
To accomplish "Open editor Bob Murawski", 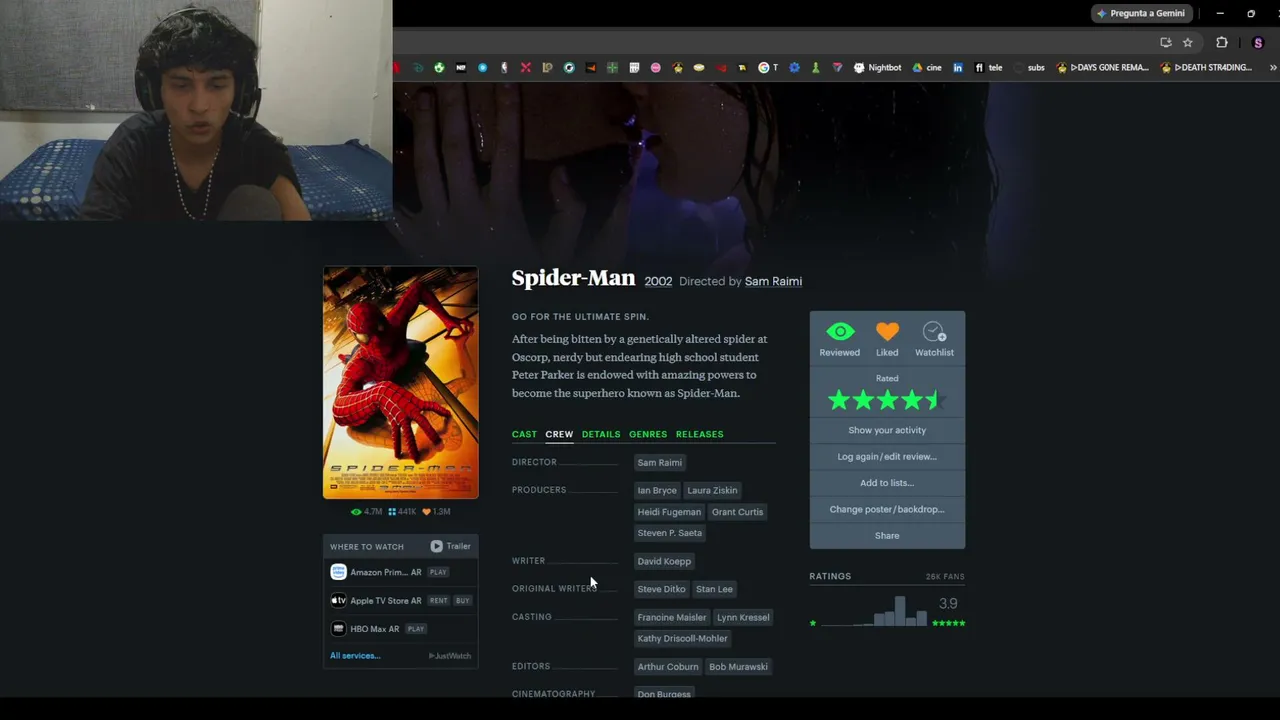I will pos(738,667).
